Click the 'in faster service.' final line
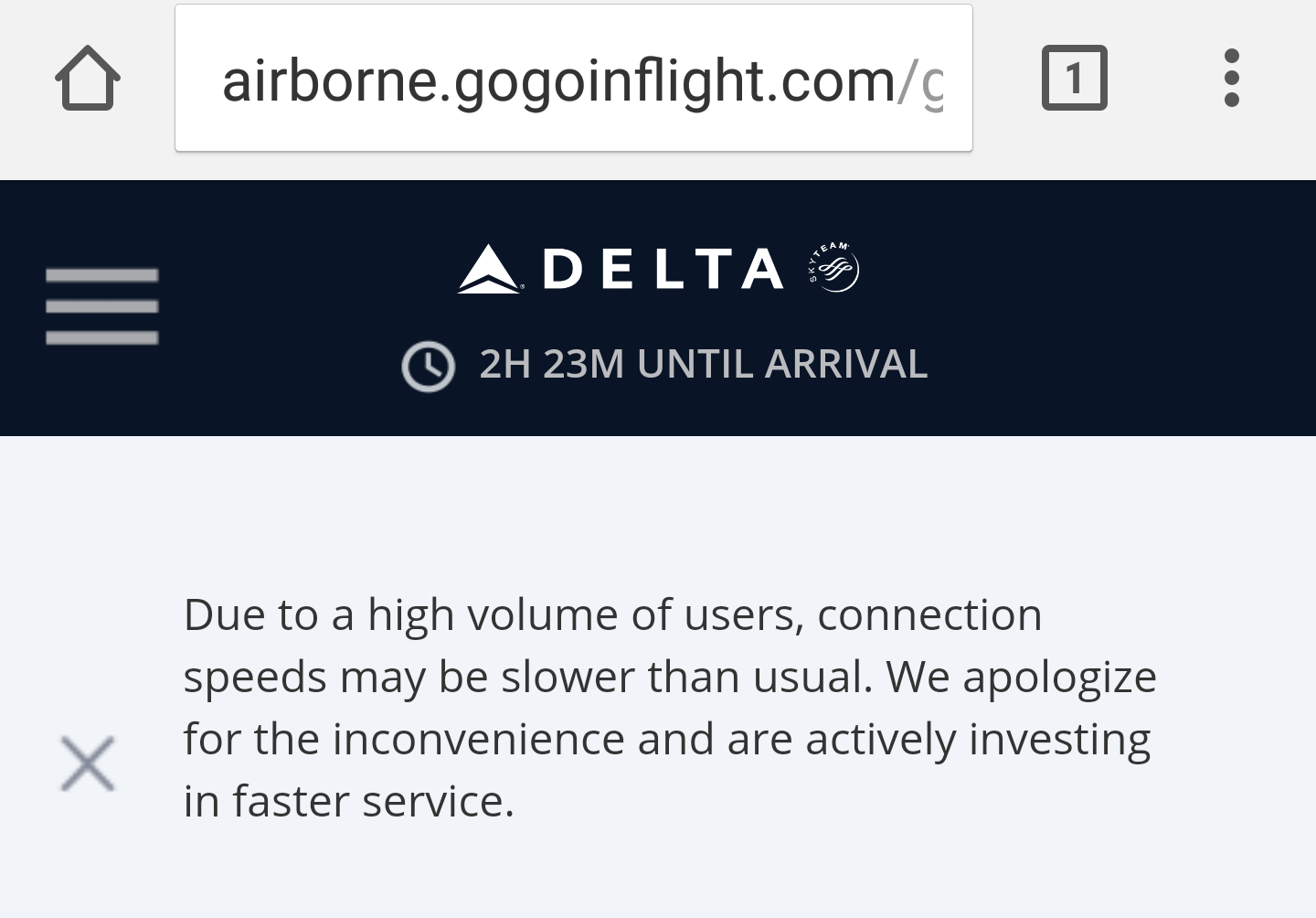This screenshot has width=1316, height=918. (349, 801)
